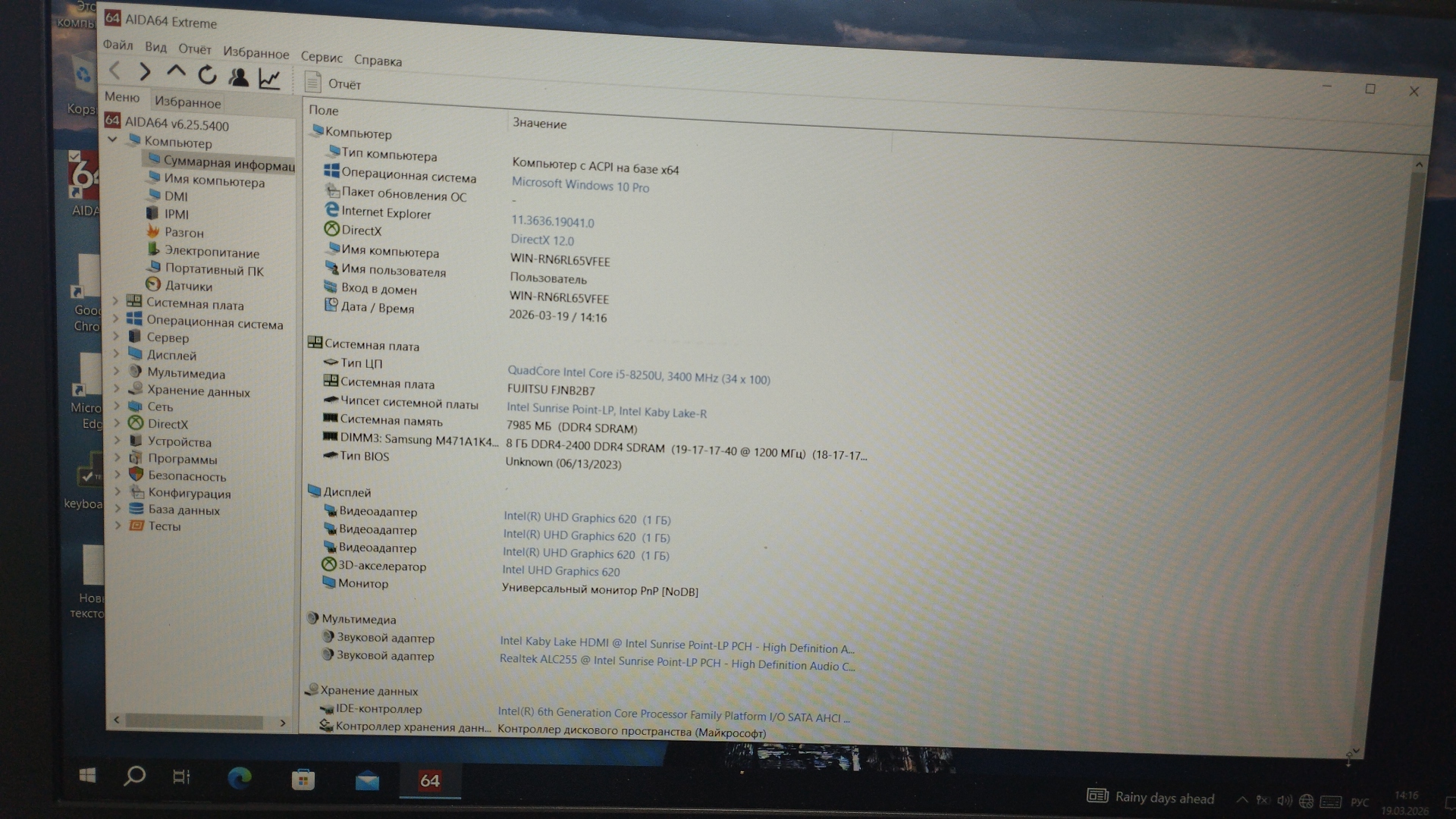Open the graph chart toolbar icon

(269, 78)
